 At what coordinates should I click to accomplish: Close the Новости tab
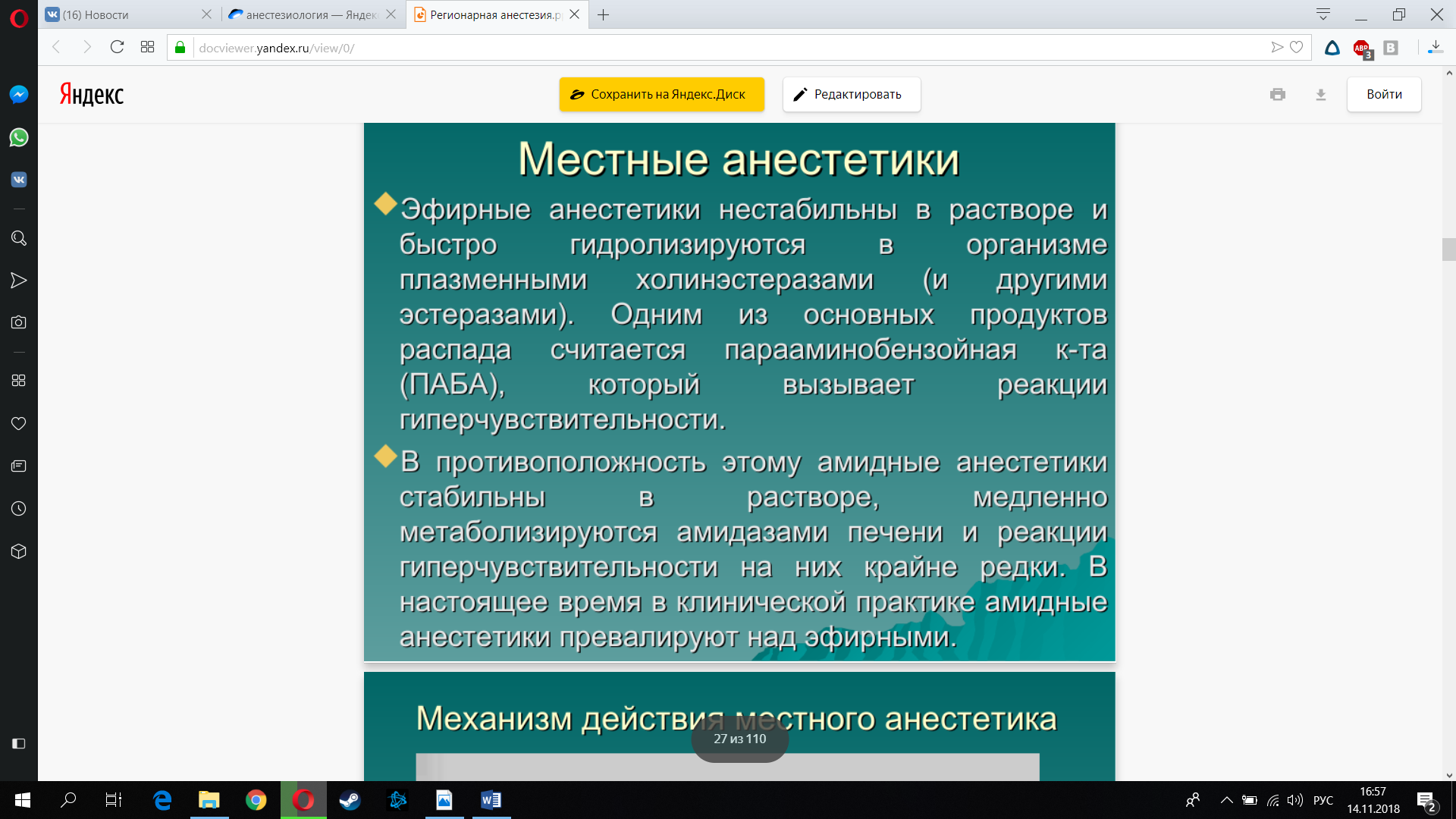206,14
